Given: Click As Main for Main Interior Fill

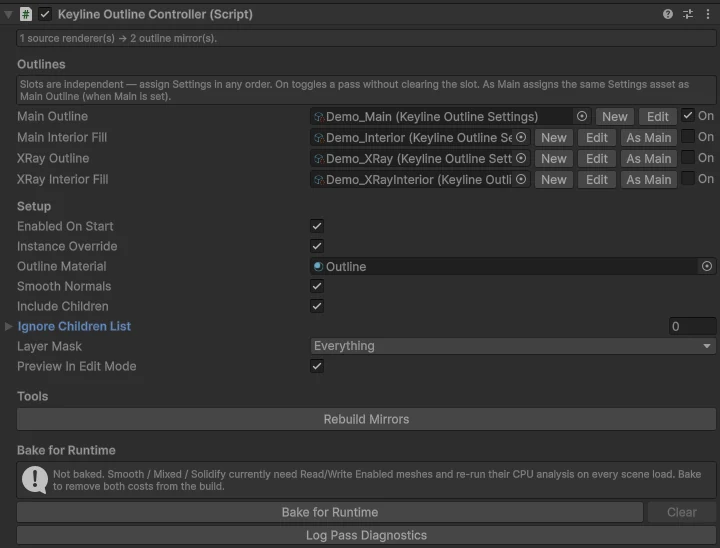Looking at the screenshot, I should [649, 138].
